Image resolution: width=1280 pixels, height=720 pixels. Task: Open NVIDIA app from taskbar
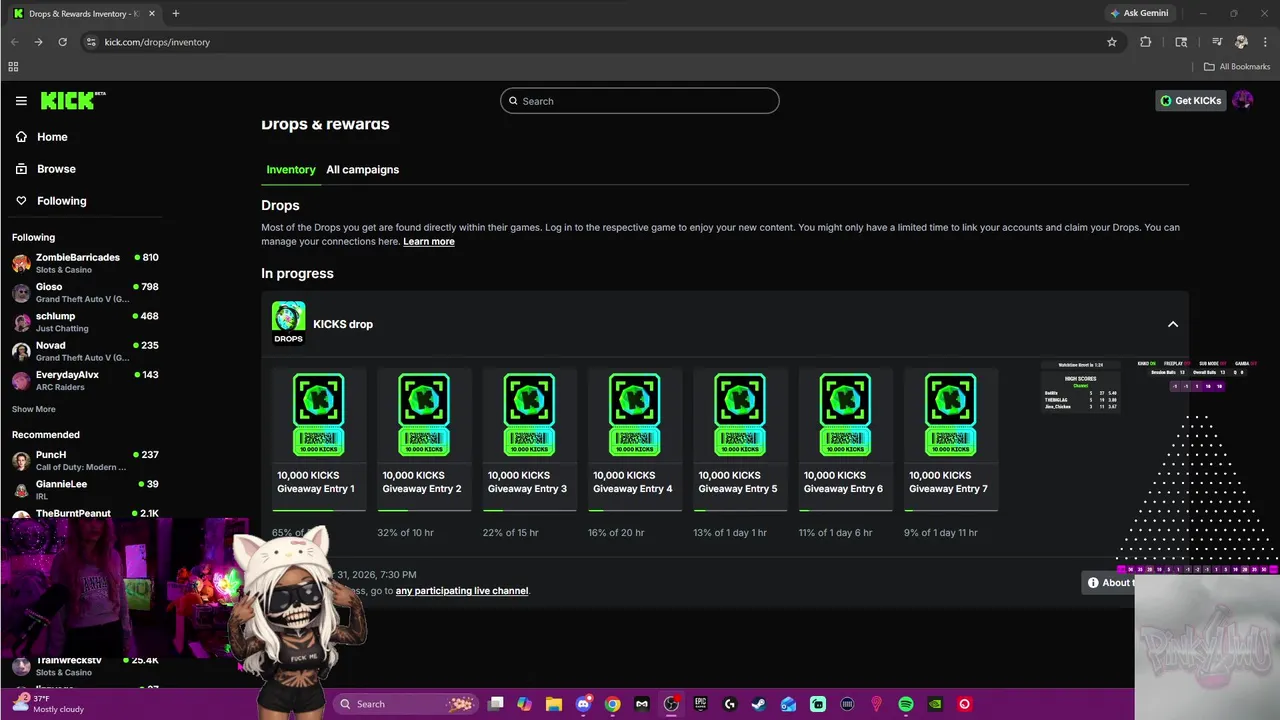tap(935, 704)
